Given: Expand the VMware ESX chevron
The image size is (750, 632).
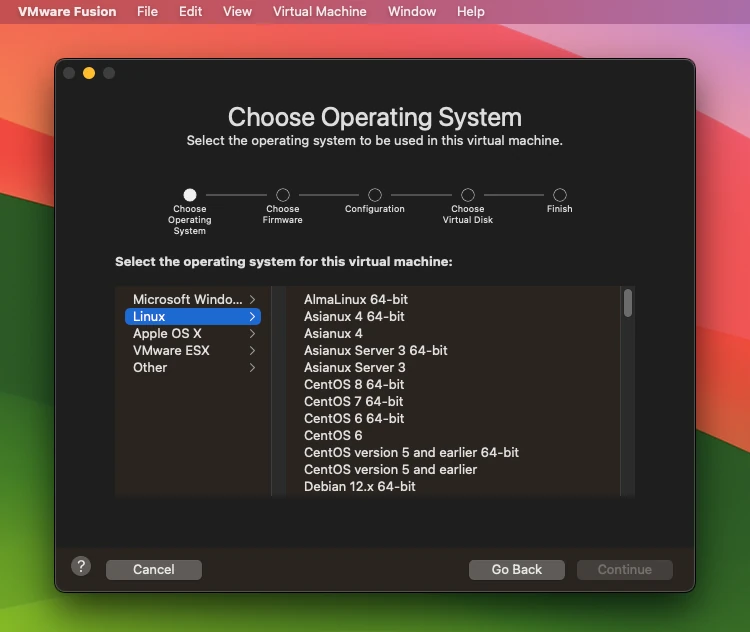Looking at the screenshot, I should pyautogui.click(x=252, y=351).
